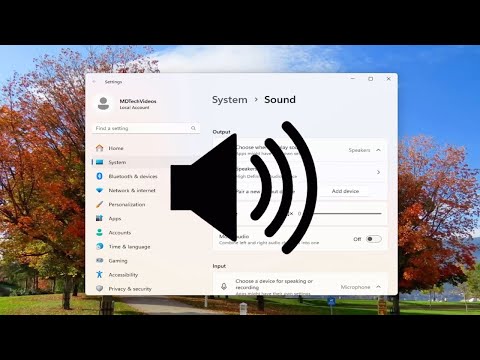Click in the Find a setting box
The width and height of the screenshot is (480, 360).
[146, 128]
